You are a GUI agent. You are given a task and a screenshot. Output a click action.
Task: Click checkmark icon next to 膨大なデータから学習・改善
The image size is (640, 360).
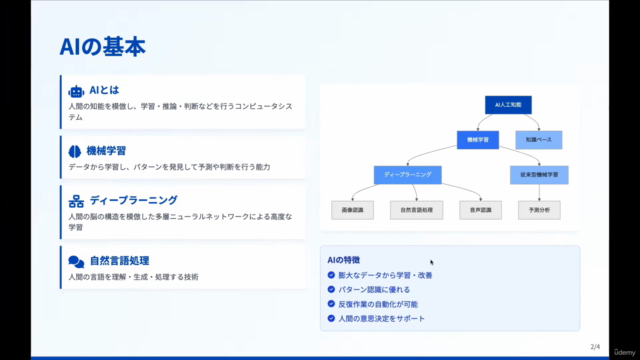[x=331, y=275]
